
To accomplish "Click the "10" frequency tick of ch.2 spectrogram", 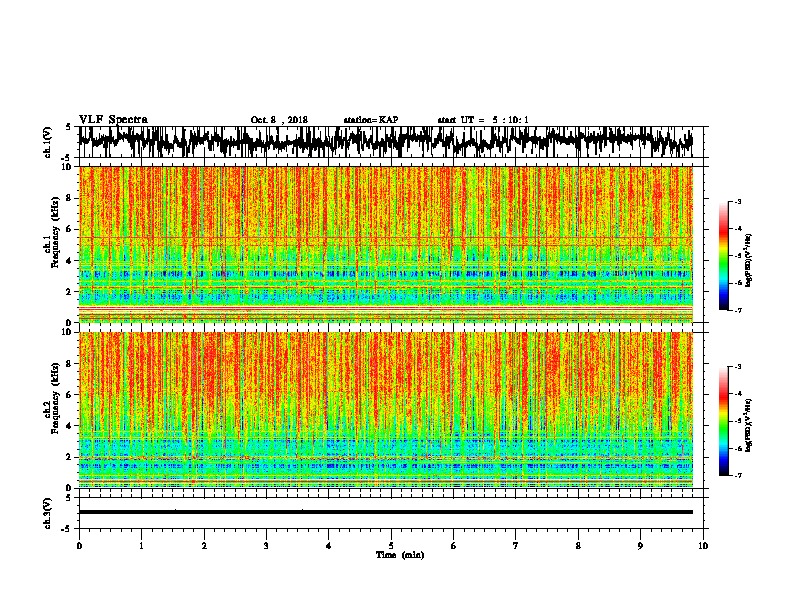I will pos(68,332).
